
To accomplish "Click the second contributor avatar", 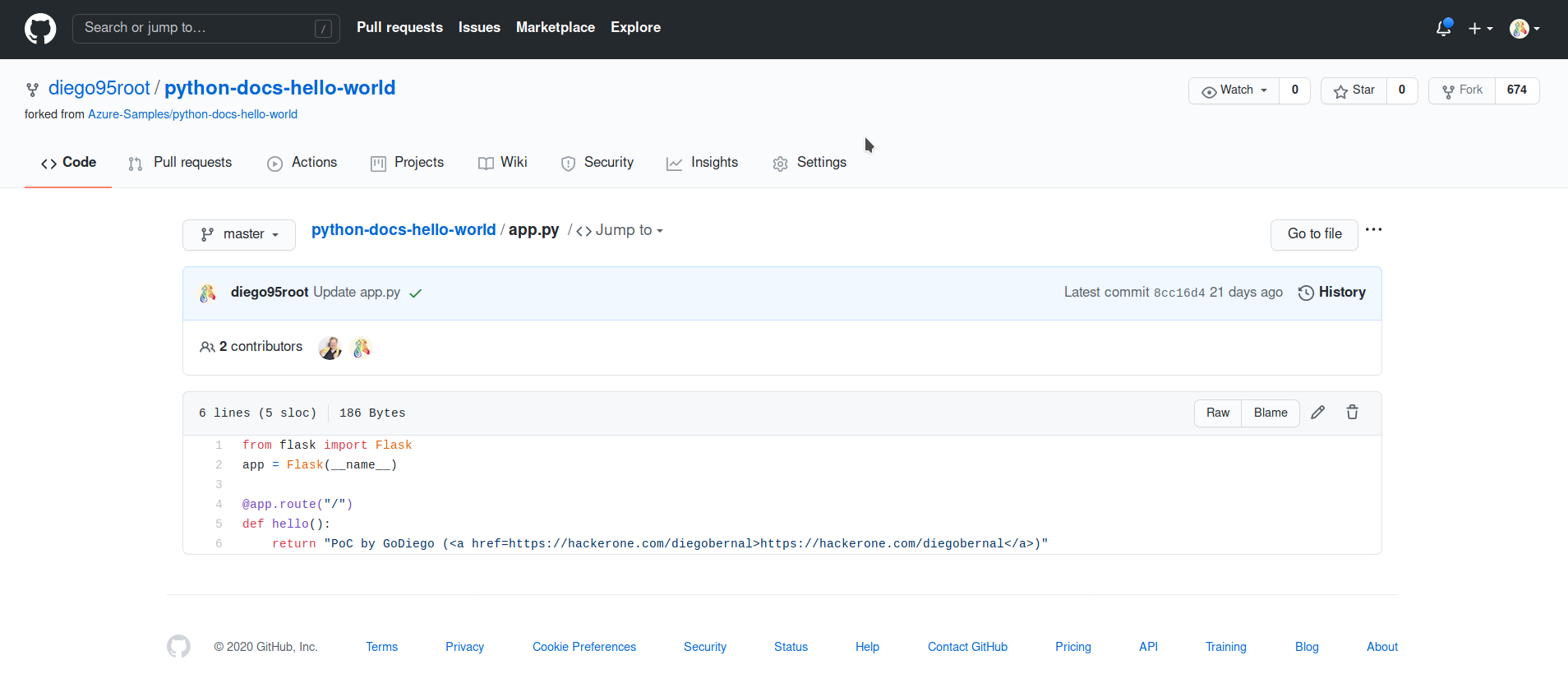I will coord(362,348).
